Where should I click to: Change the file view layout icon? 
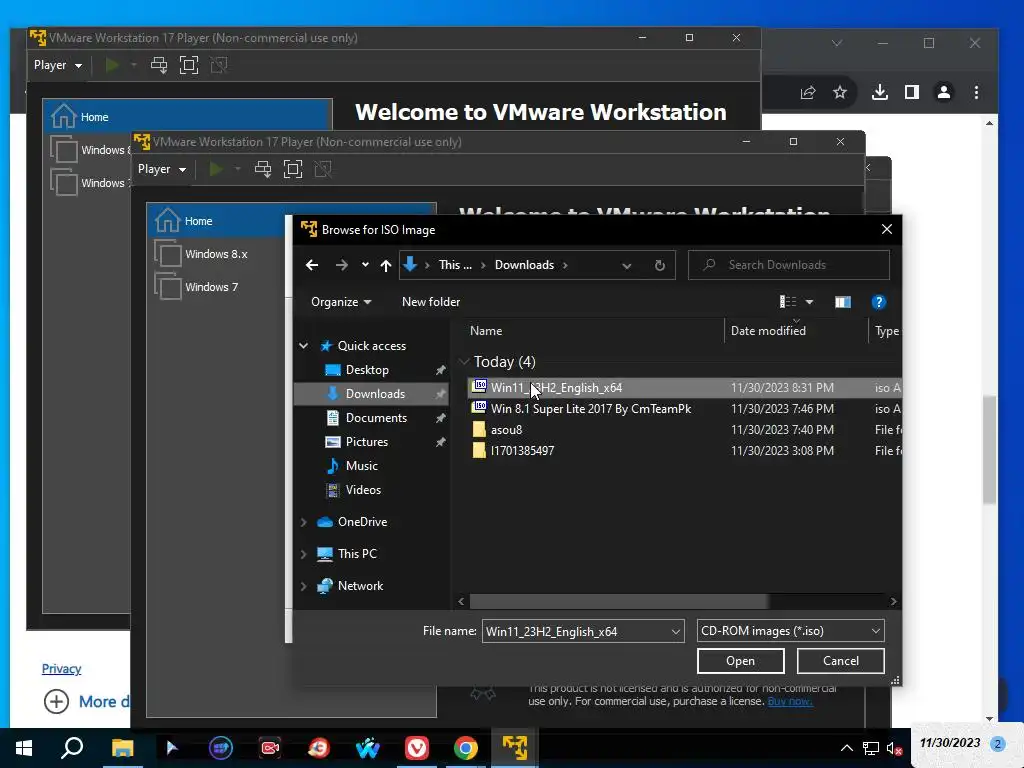(788, 302)
